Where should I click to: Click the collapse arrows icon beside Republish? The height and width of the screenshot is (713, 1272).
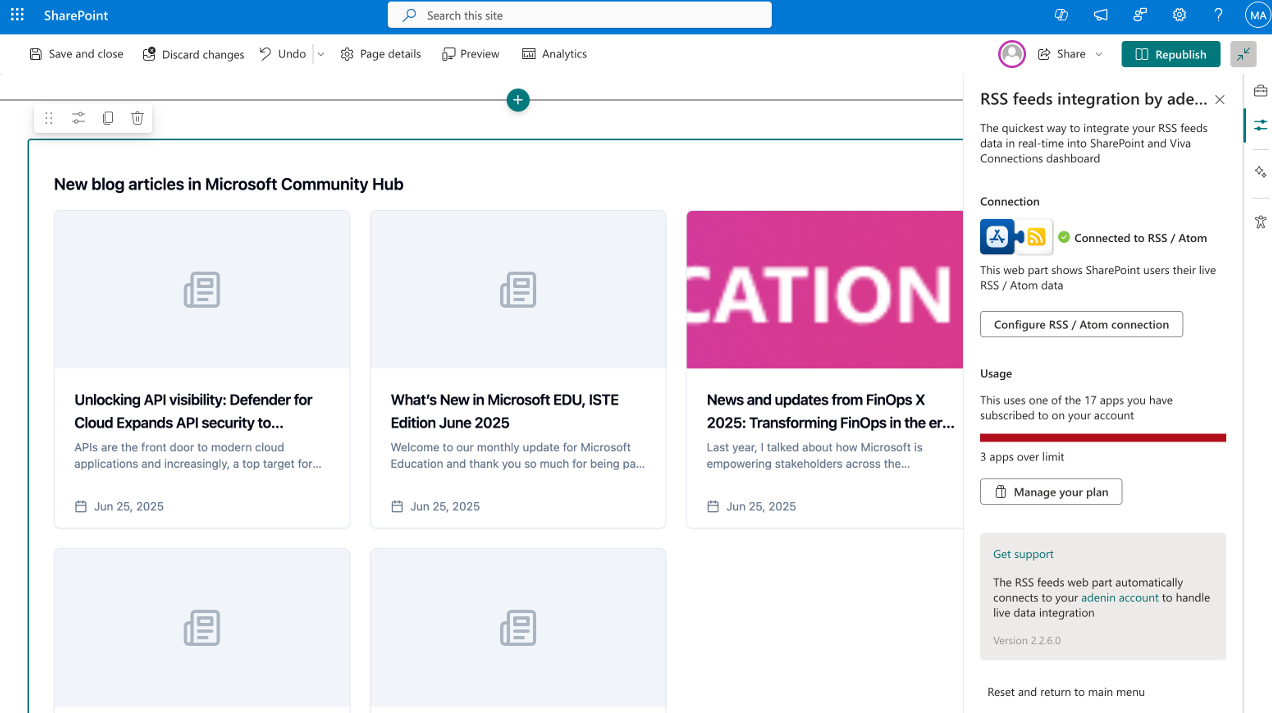1243,54
